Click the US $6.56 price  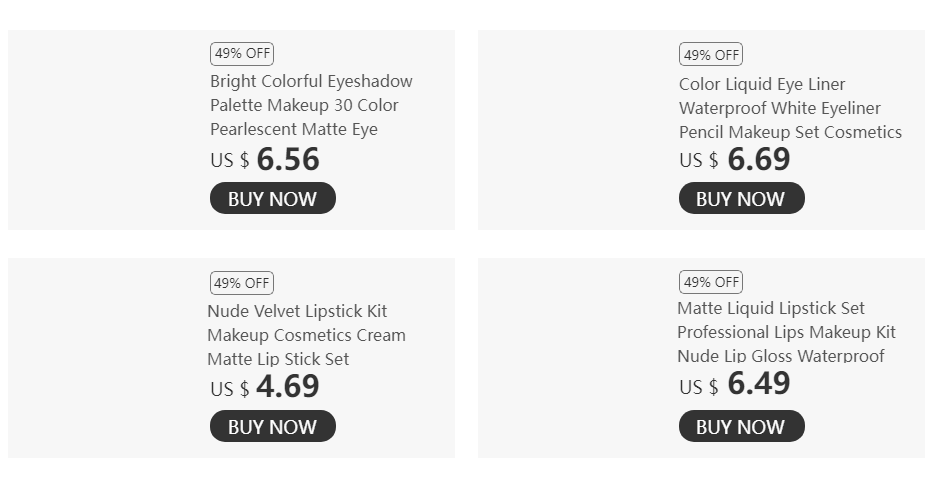pyautogui.click(x=265, y=159)
